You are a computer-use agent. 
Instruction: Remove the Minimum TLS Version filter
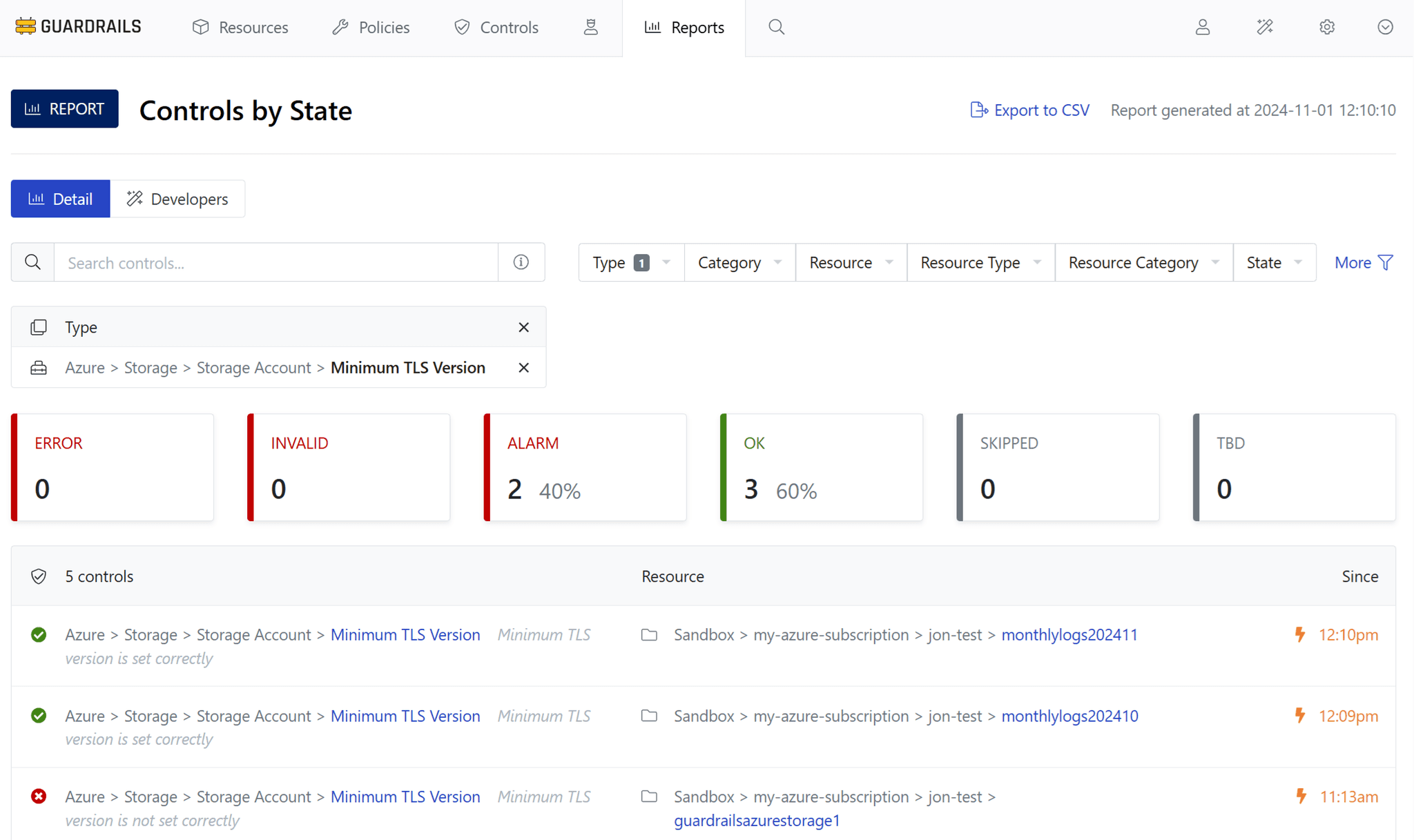[524, 368]
